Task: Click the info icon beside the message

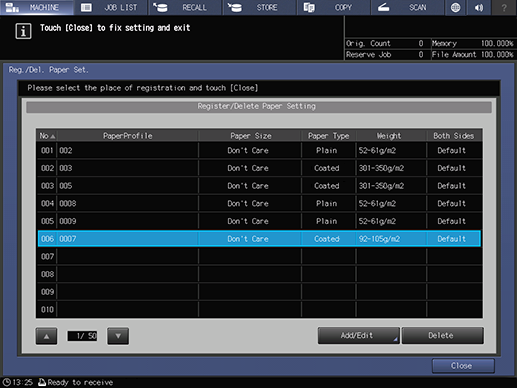Action: coord(23,31)
